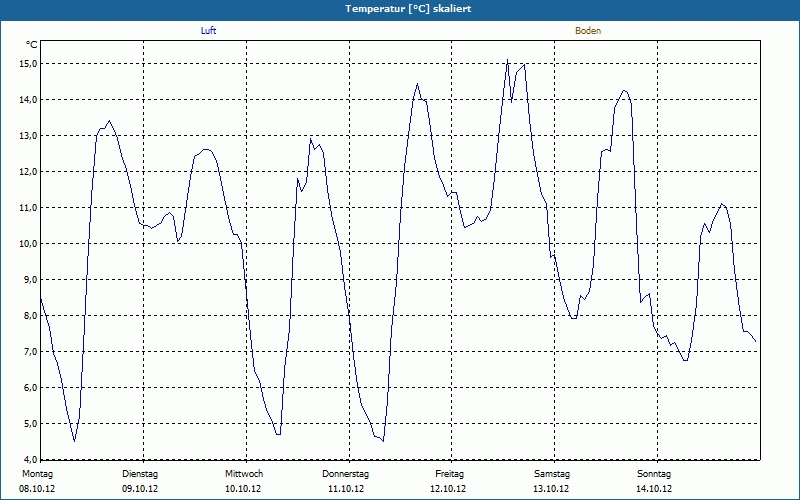Select the '12,0' axis value

tap(29, 171)
